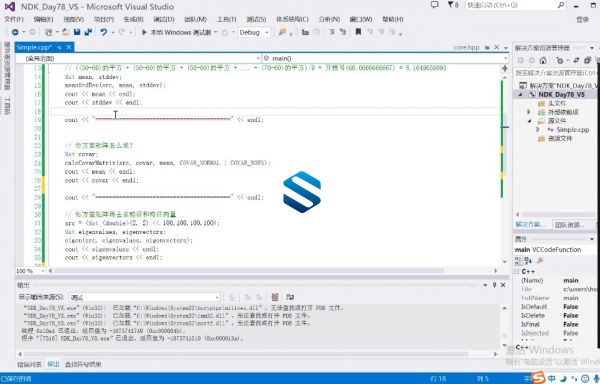Screen dimensions: 600x384
Task: Switch to the Team Explorer tab in right panel
Action: point(569,225)
